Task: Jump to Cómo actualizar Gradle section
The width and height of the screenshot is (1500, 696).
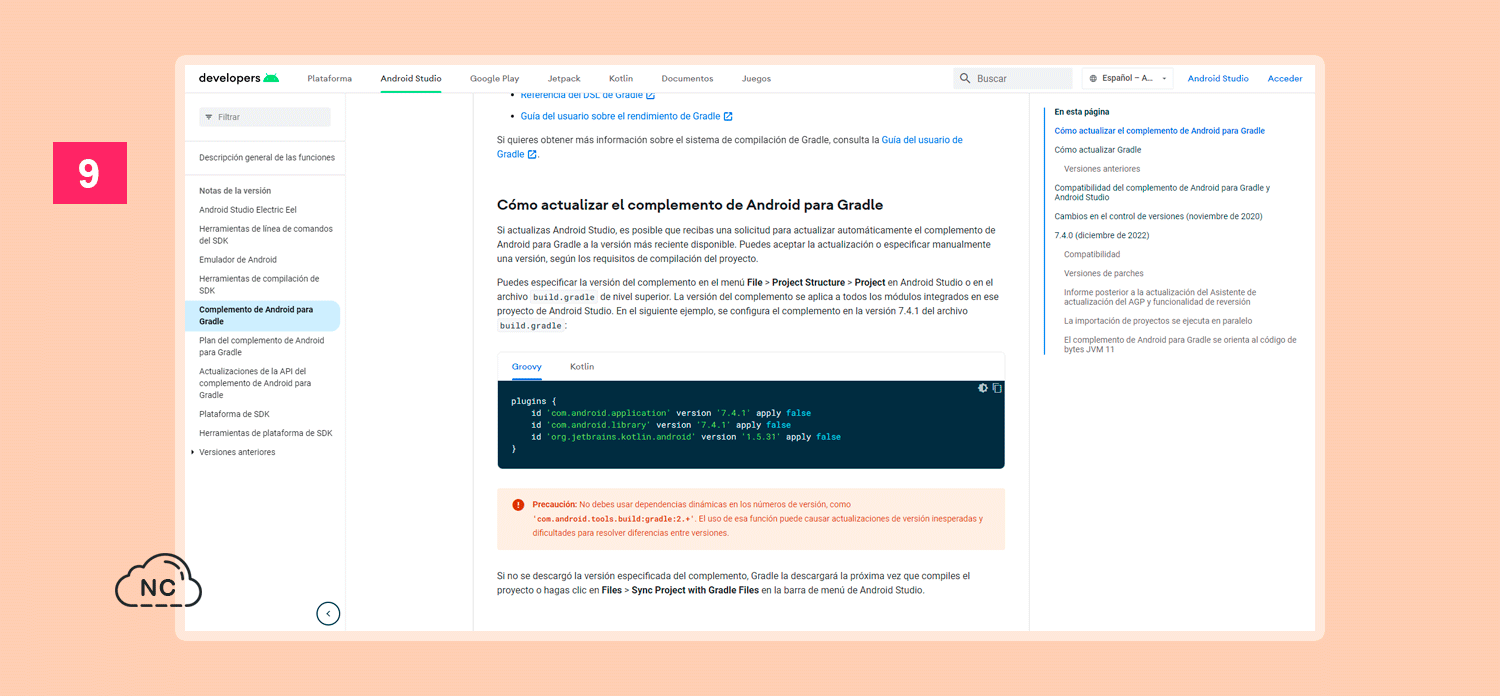Action: click(1098, 150)
